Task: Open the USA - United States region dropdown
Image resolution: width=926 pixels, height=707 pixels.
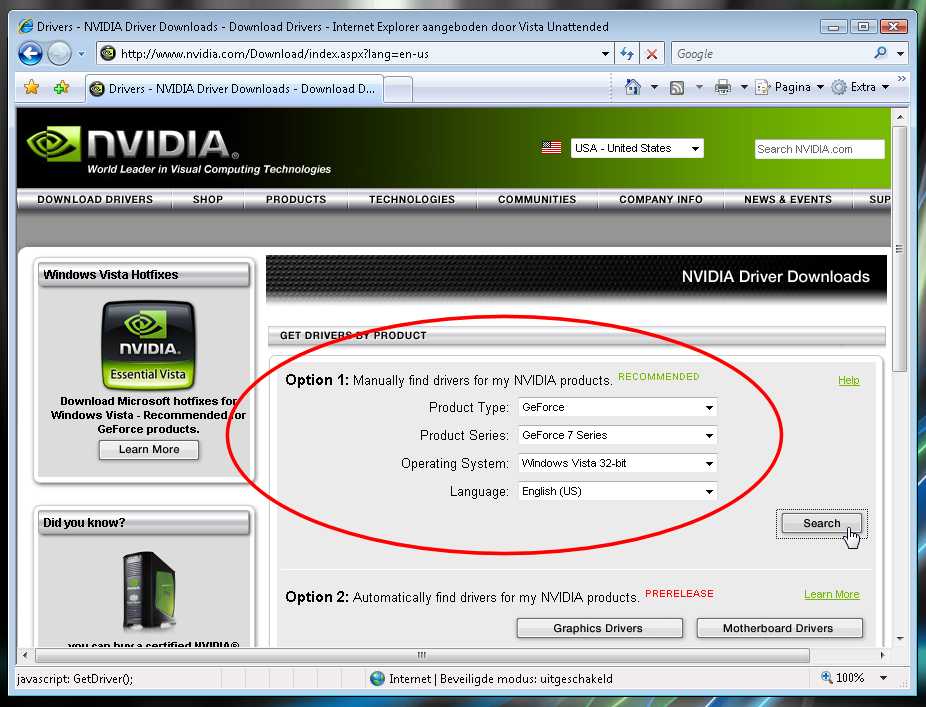Action: 637,148
